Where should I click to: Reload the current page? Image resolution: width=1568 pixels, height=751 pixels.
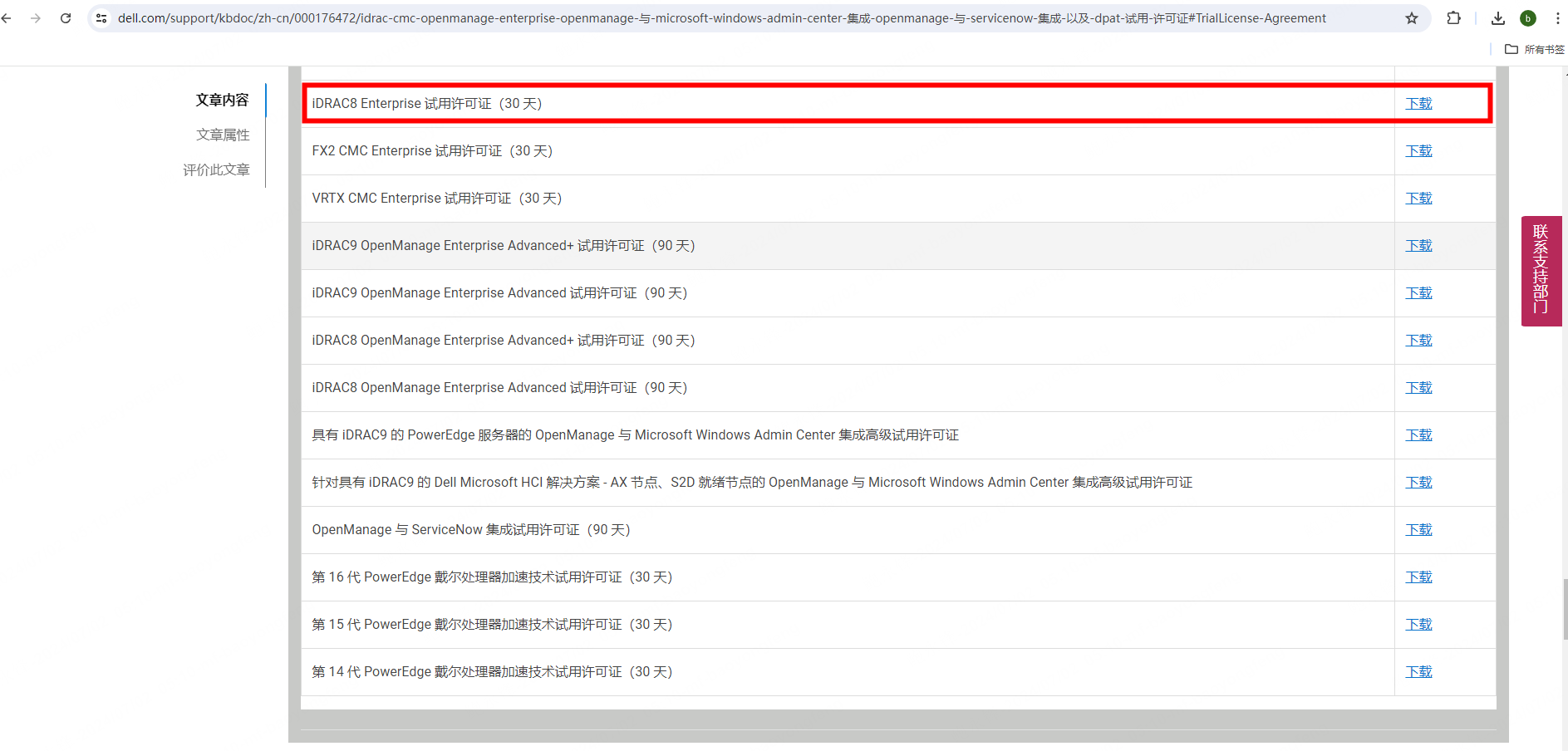66,17
